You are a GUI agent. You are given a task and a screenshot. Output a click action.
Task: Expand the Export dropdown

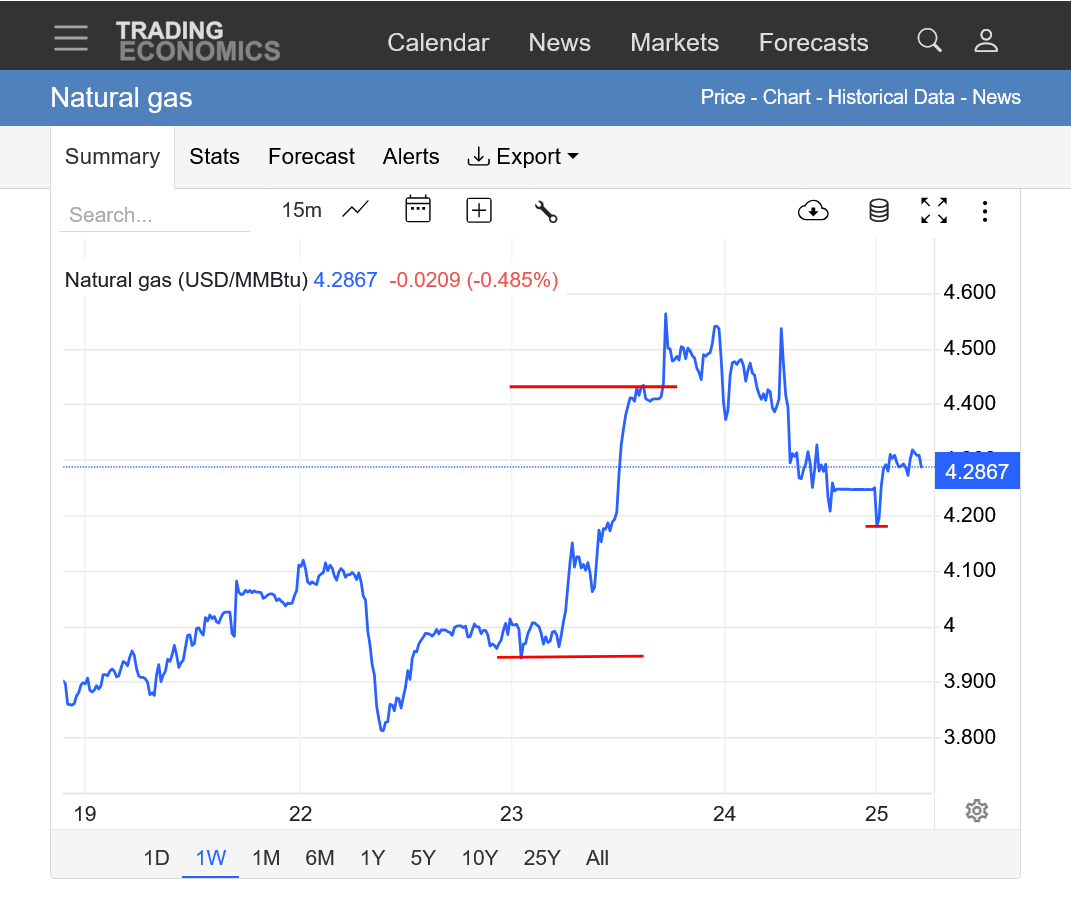(x=523, y=157)
